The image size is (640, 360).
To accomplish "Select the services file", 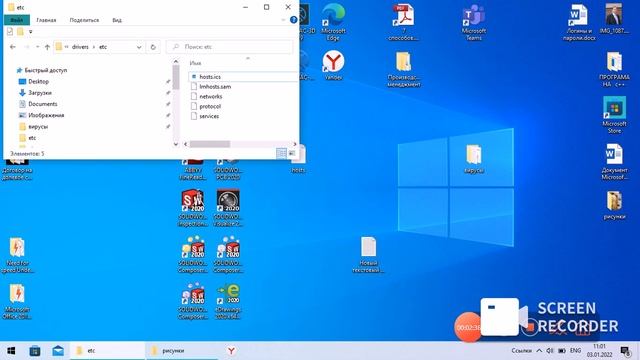I will [209, 116].
